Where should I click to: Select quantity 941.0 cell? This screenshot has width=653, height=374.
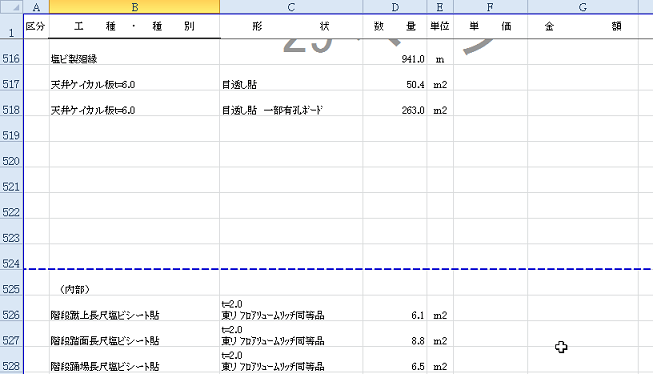[x=395, y=52]
